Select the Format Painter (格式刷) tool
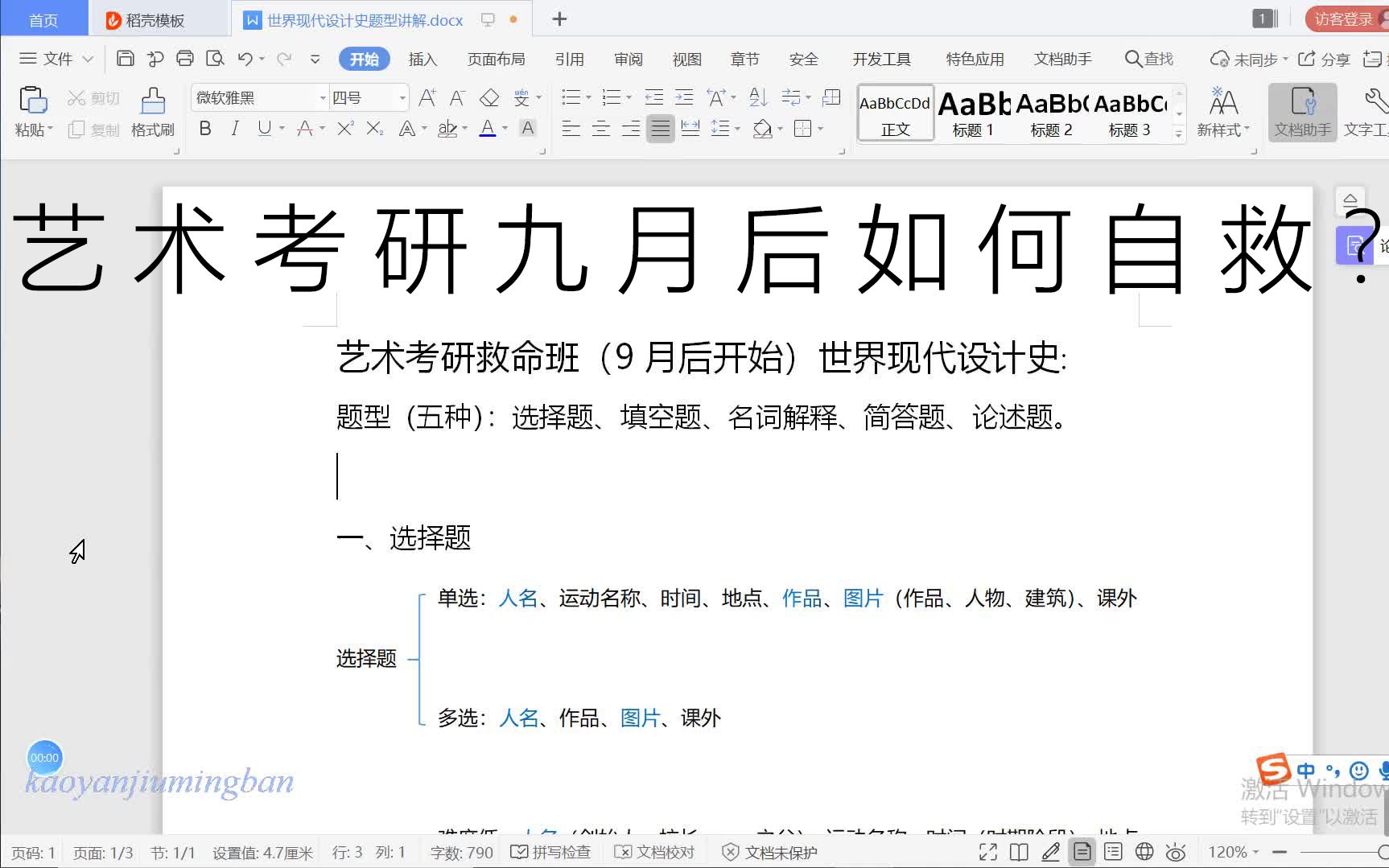1389x868 pixels. [153, 111]
